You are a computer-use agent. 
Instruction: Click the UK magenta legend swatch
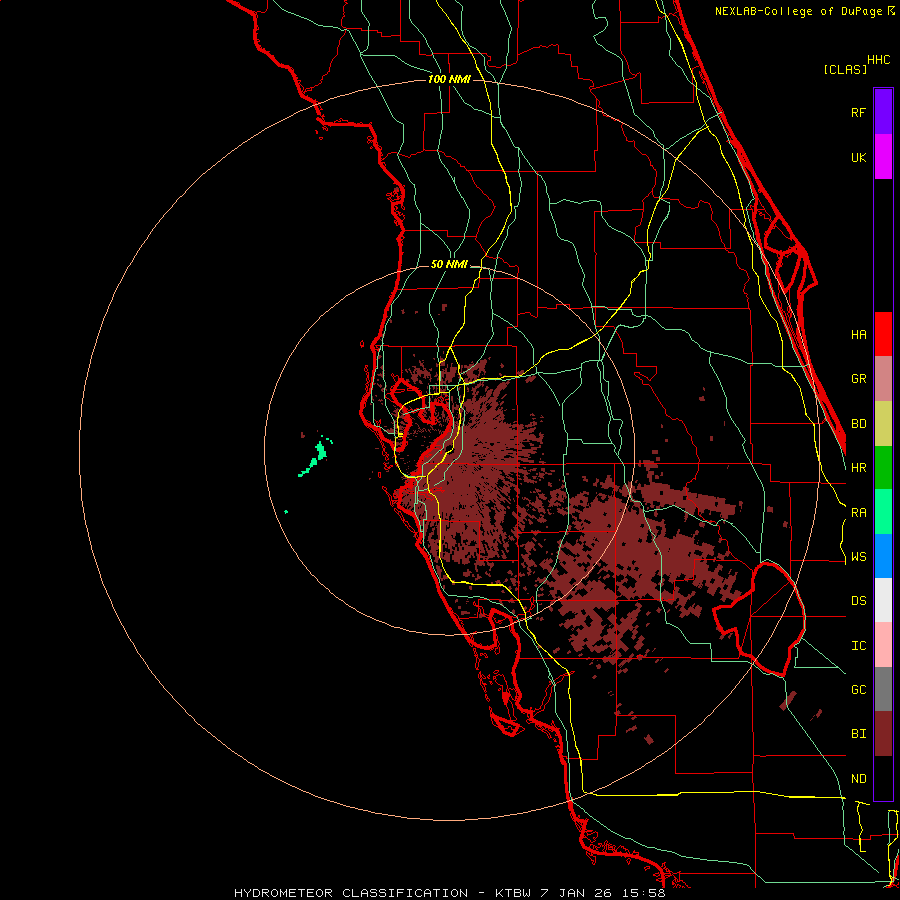coord(883,157)
